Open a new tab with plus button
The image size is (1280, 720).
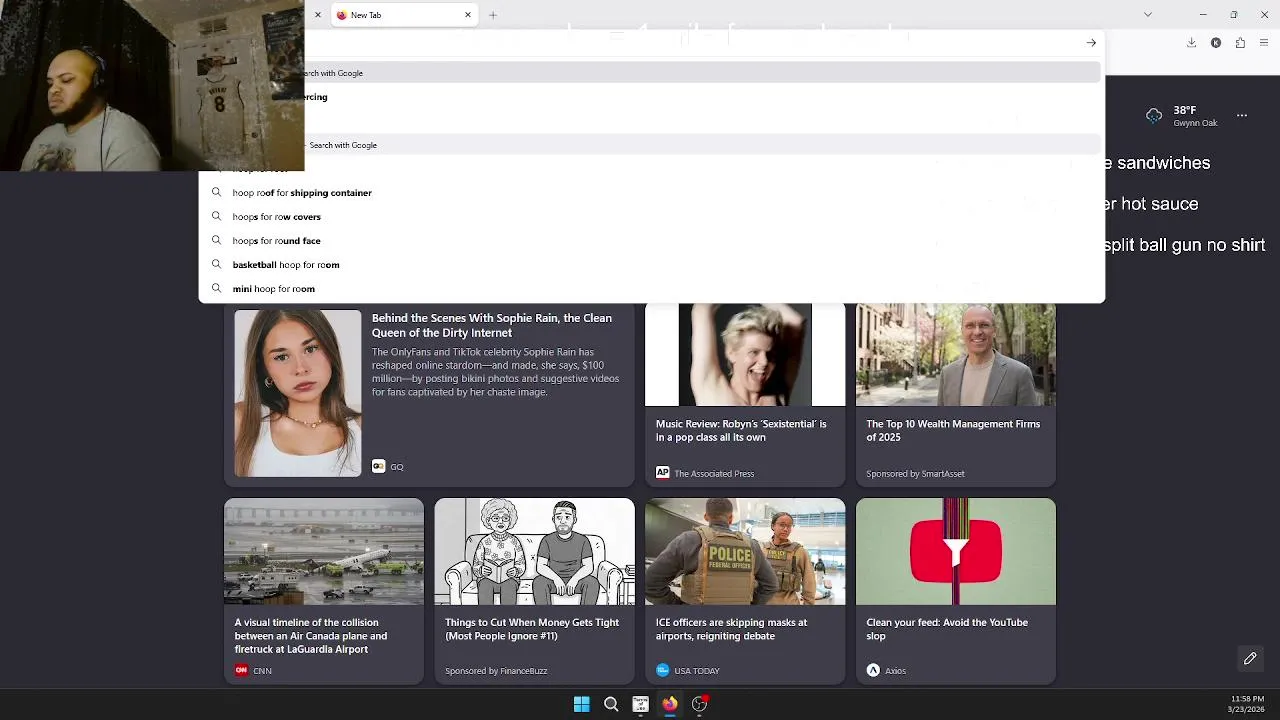click(x=493, y=15)
